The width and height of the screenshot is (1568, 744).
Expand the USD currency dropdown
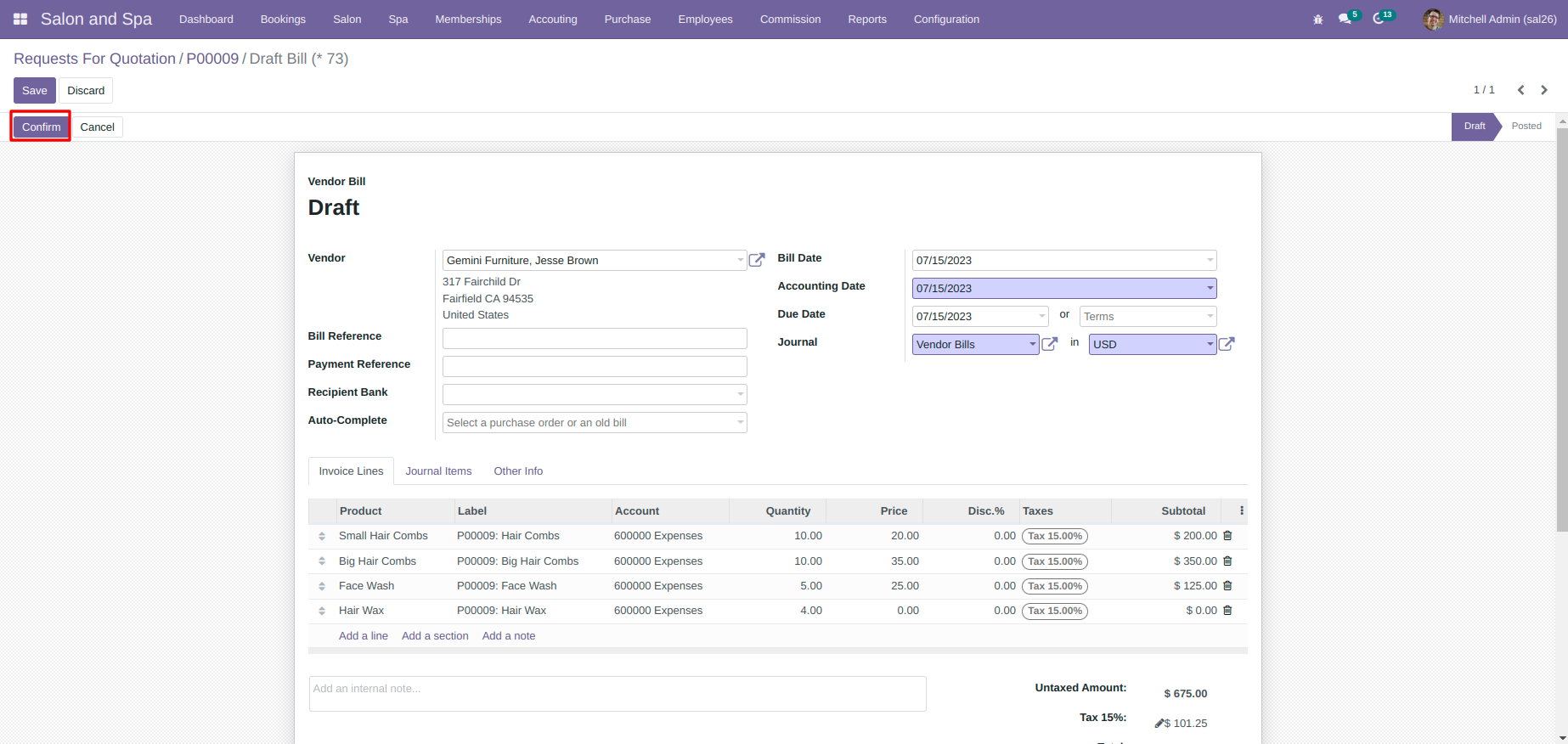pos(1210,344)
